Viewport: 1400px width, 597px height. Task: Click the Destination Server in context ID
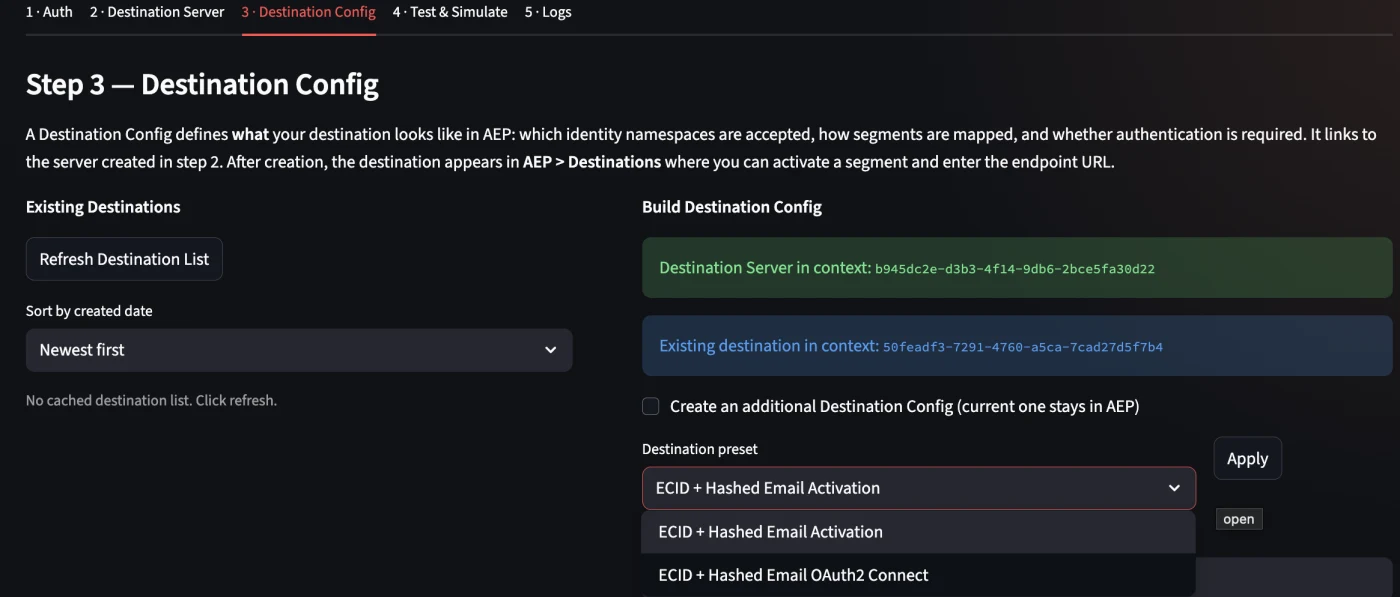click(x=1015, y=269)
